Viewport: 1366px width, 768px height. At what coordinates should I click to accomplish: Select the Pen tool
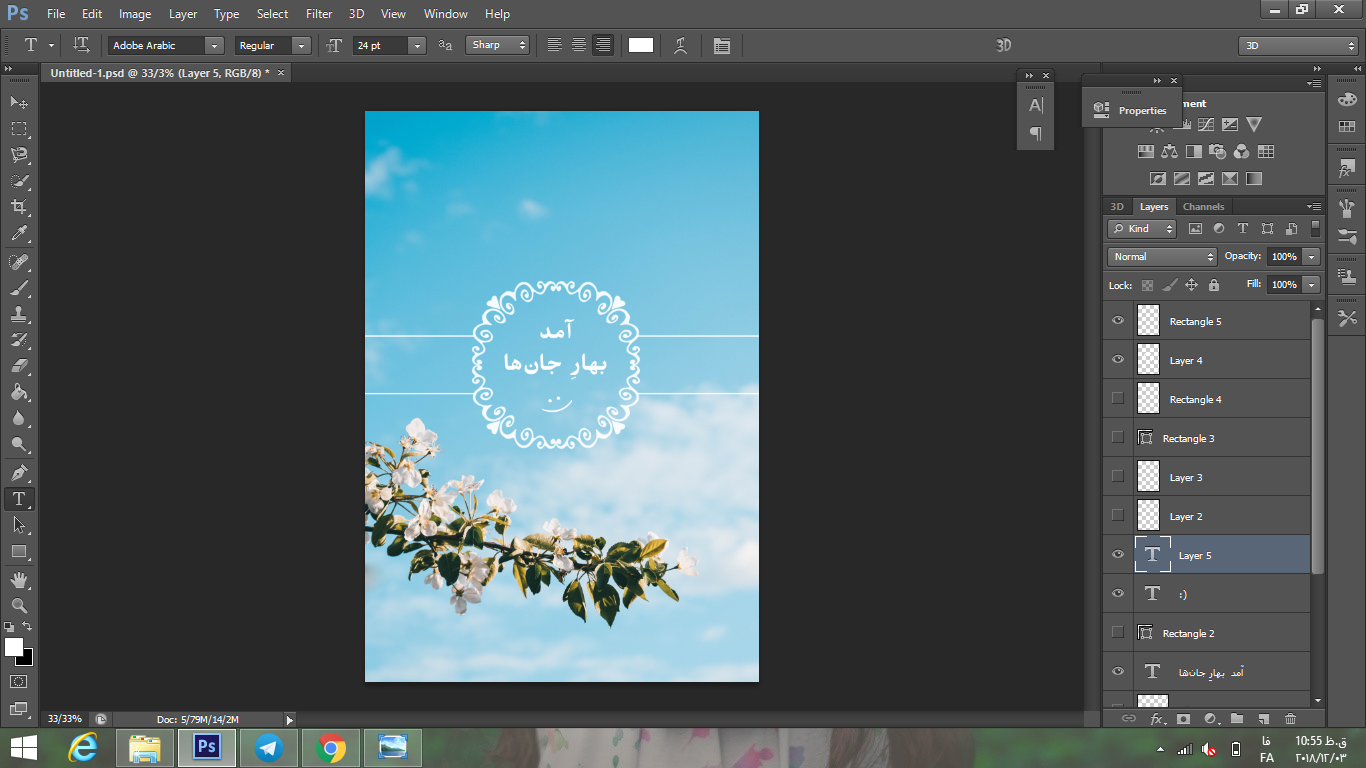(19, 472)
